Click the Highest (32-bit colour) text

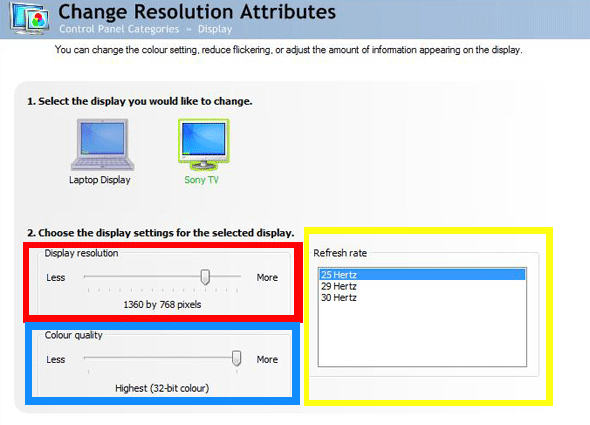pyautogui.click(x=162, y=388)
